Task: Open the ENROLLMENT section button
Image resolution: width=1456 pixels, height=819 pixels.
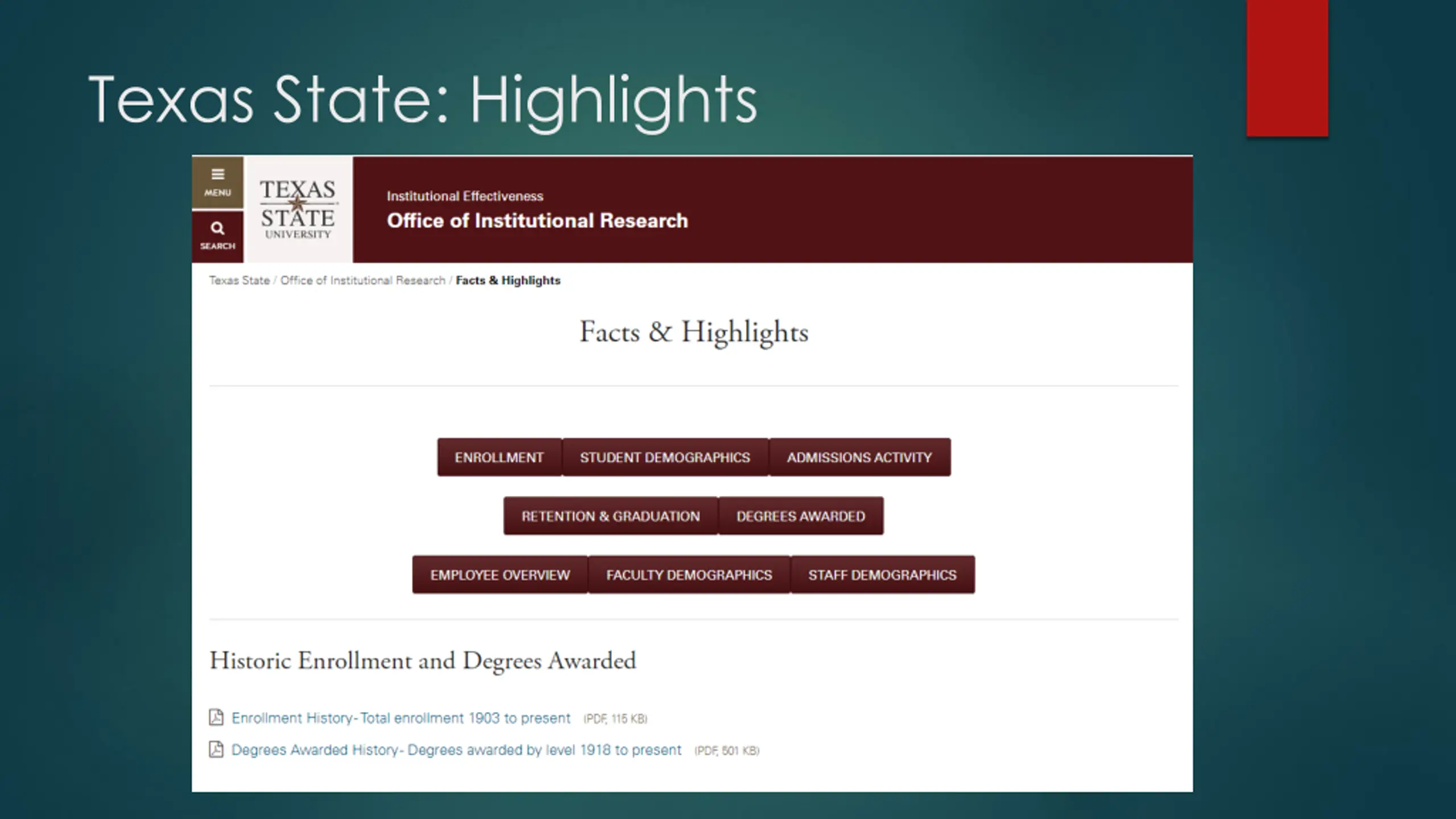Action: coord(499,457)
